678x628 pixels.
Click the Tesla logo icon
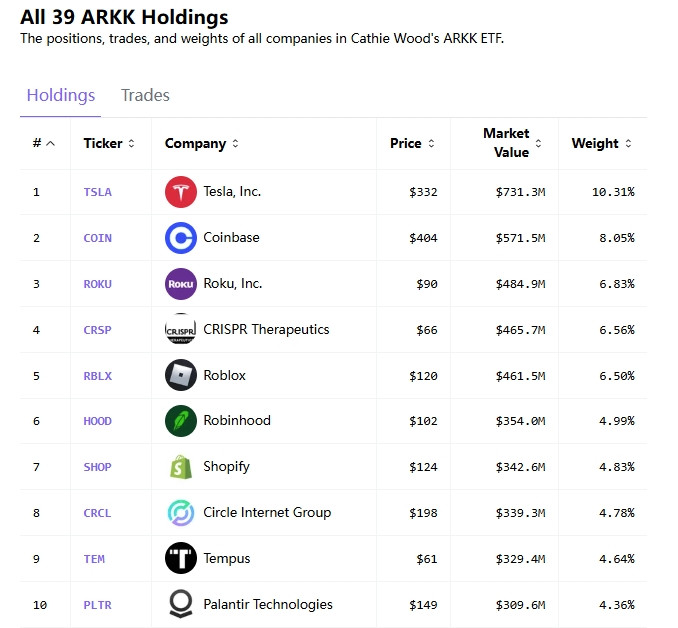pyautogui.click(x=181, y=192)
